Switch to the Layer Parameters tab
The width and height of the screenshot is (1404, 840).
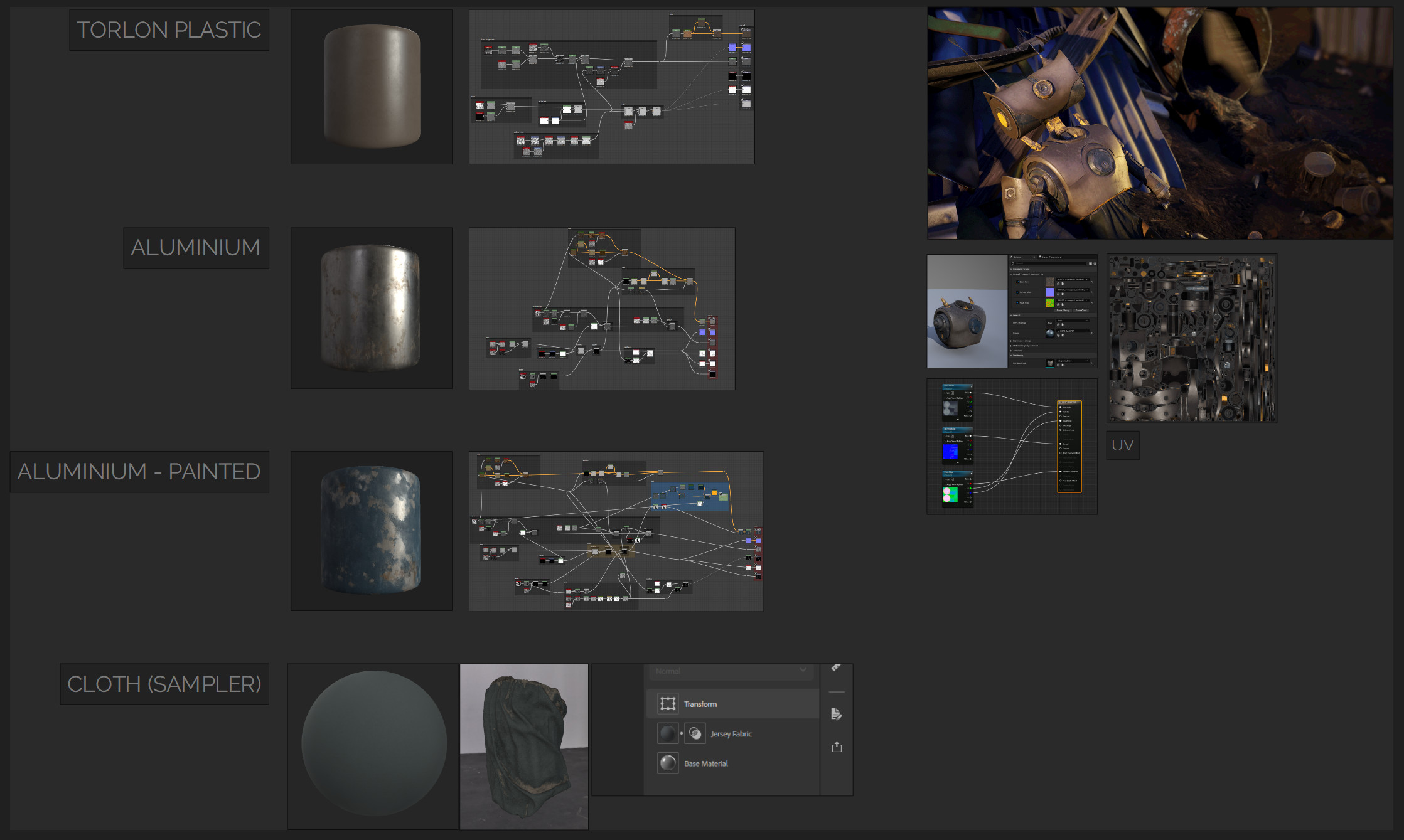tap(1050, 257)
